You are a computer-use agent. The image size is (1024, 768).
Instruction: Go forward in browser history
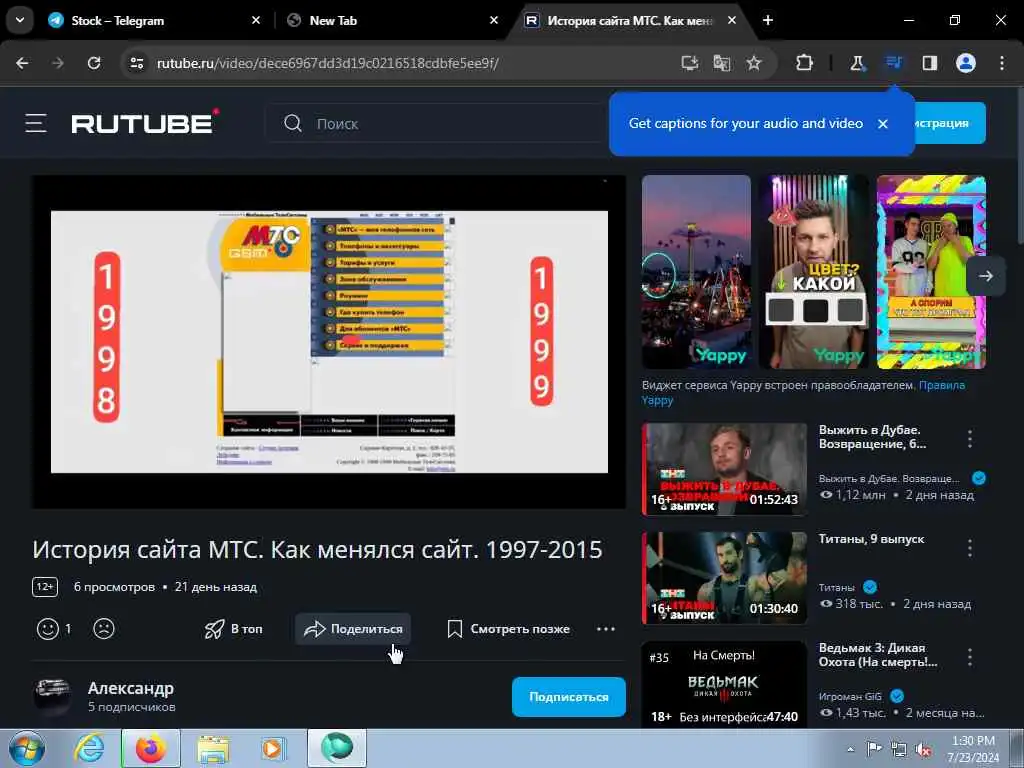pyautogui.click(x=58, y=63)
